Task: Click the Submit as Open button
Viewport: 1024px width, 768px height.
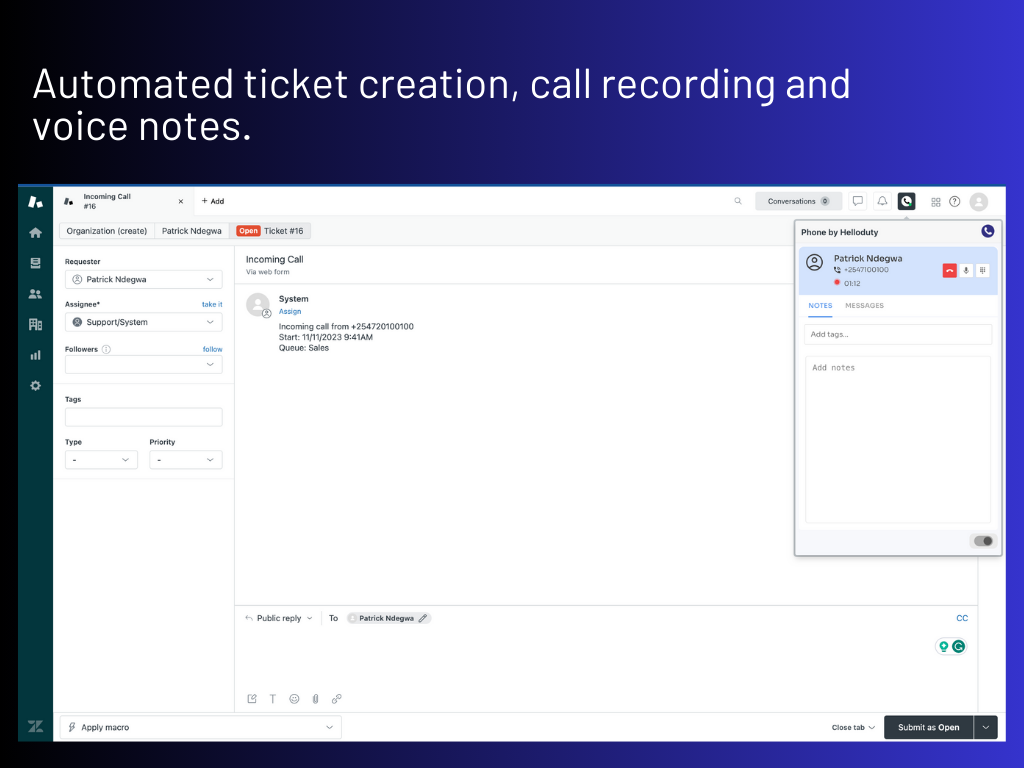Action: (x=928, y=727)
